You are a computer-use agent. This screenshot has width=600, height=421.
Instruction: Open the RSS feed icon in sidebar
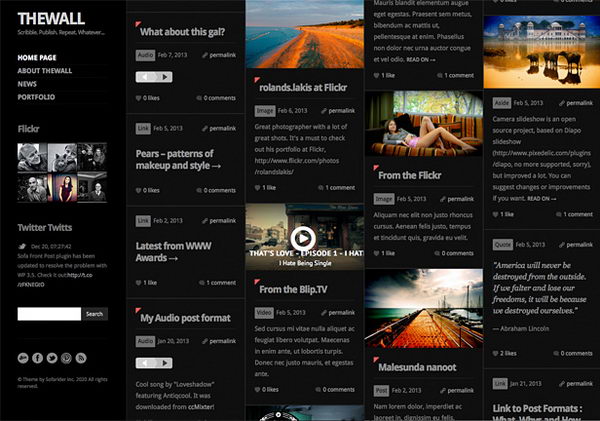click(81, 358)
